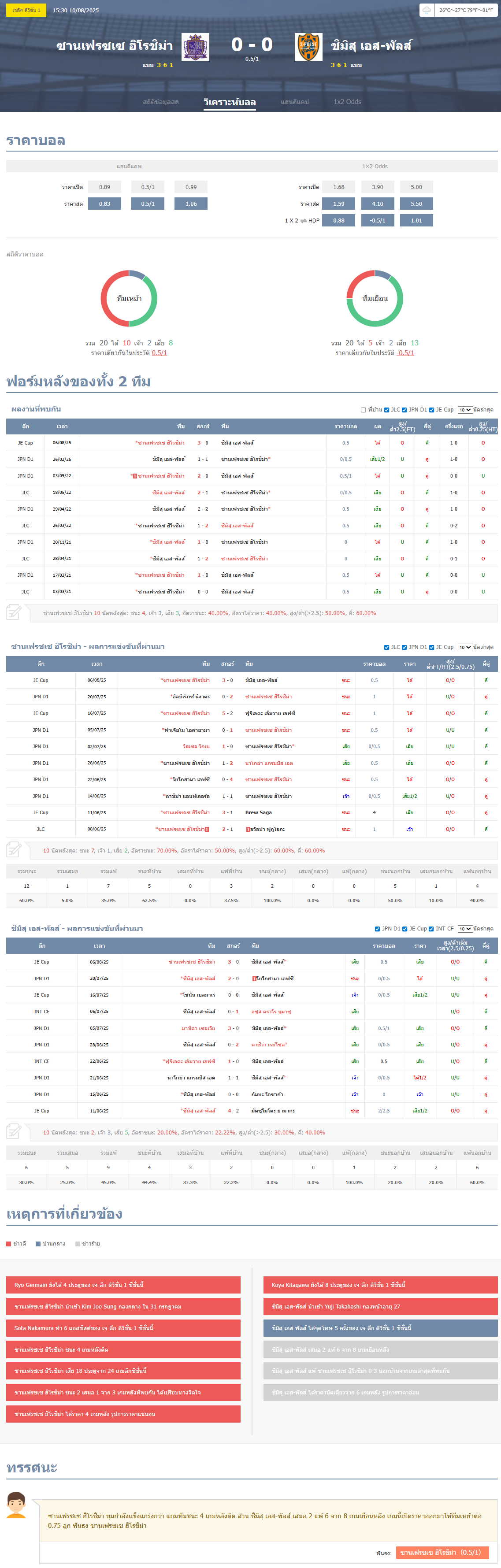Click the Sanfrecce Hiroshima team logo
The height and width of the screenshot is (1568, 501).
coord(195,47)
